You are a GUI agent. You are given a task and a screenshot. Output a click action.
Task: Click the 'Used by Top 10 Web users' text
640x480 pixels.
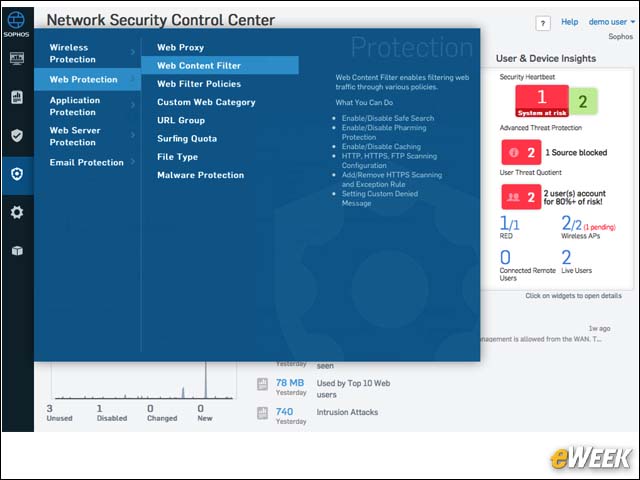pyautogui.click(x=353, y=389)
